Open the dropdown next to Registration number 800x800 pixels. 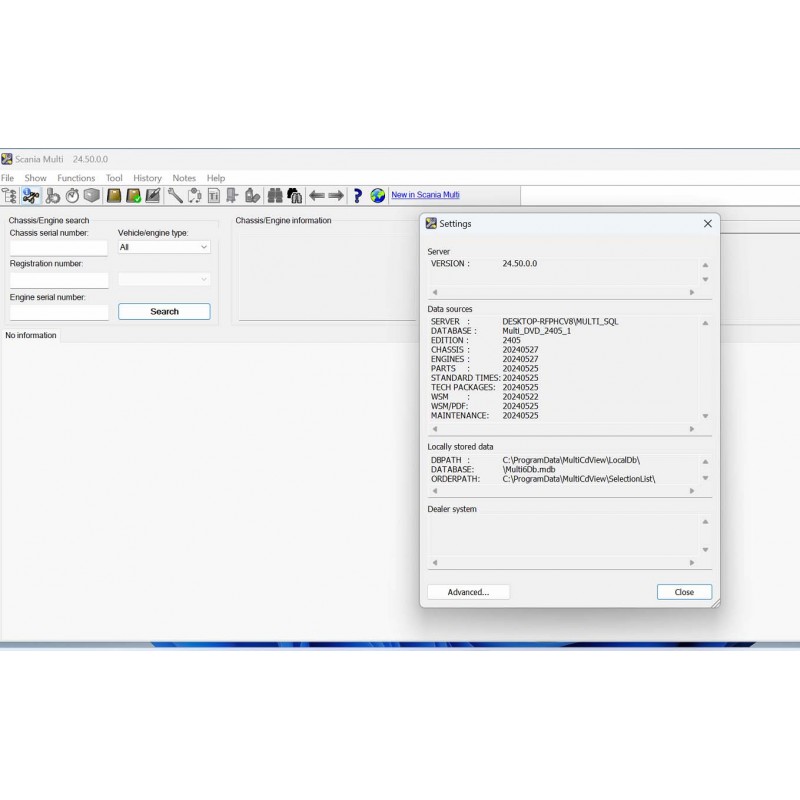coord(164,280)
